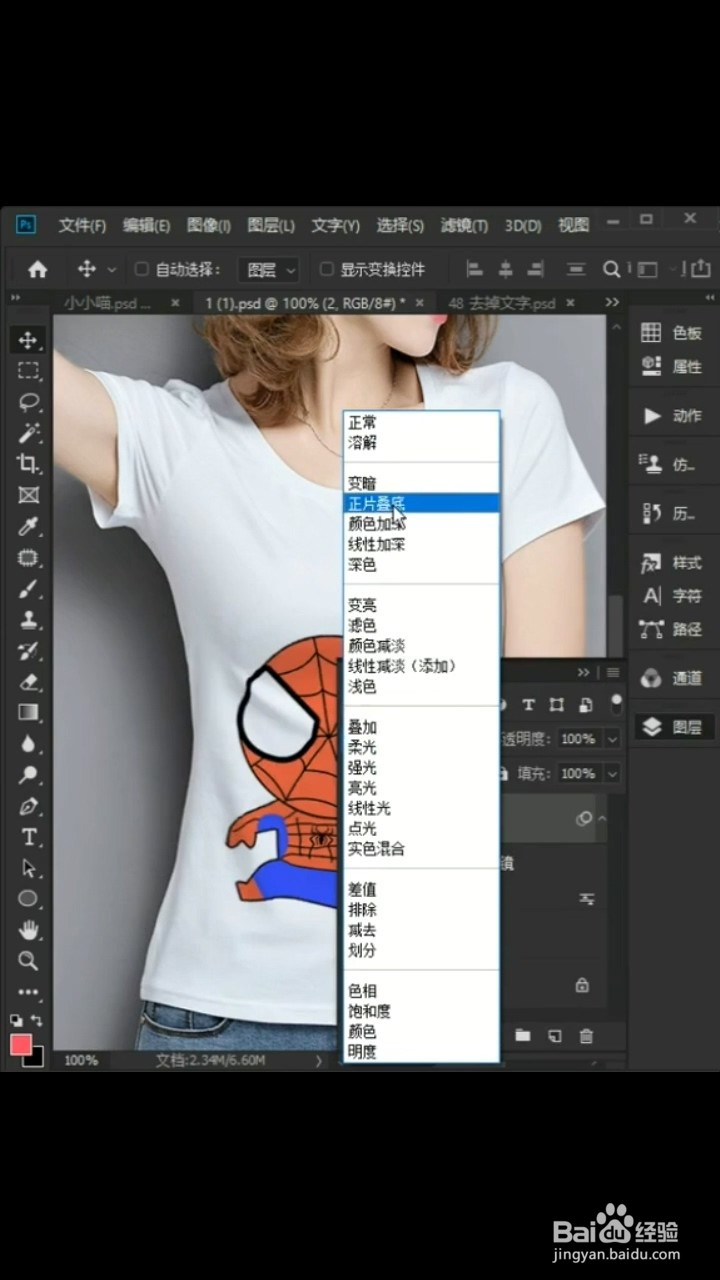Open the 不透明度 100% dropdown arrow
The height and width of the screenshot is (1280, 720).
click(x=612, y=739)
